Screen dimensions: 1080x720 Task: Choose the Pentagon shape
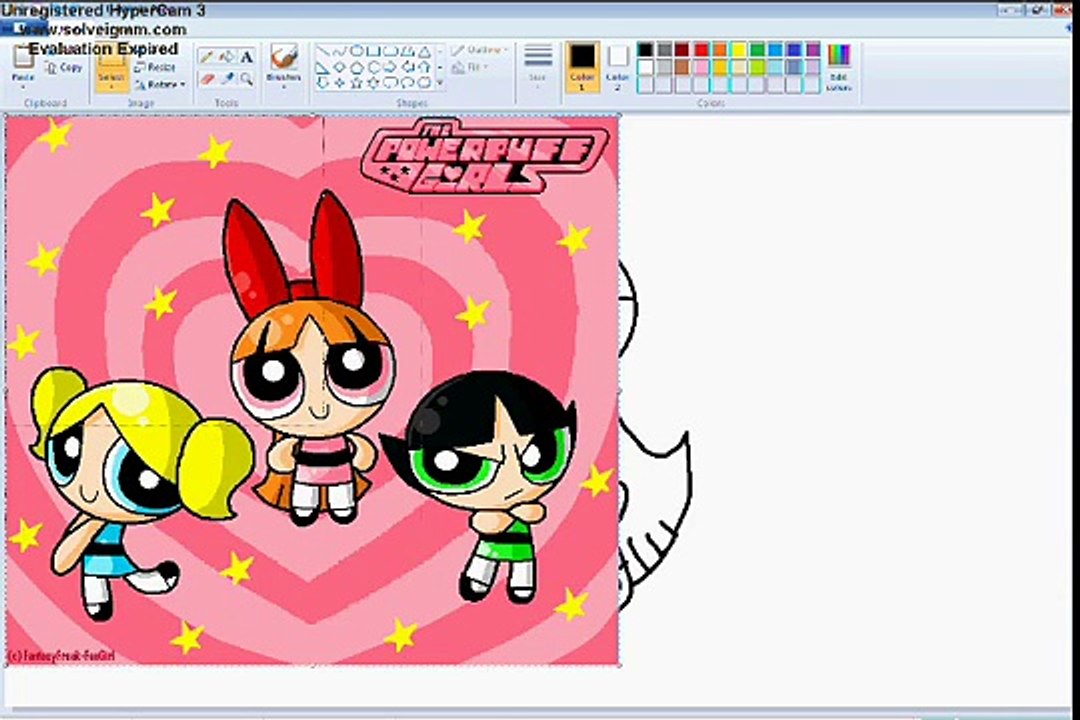pyautogui.click(x=357, y=68)
